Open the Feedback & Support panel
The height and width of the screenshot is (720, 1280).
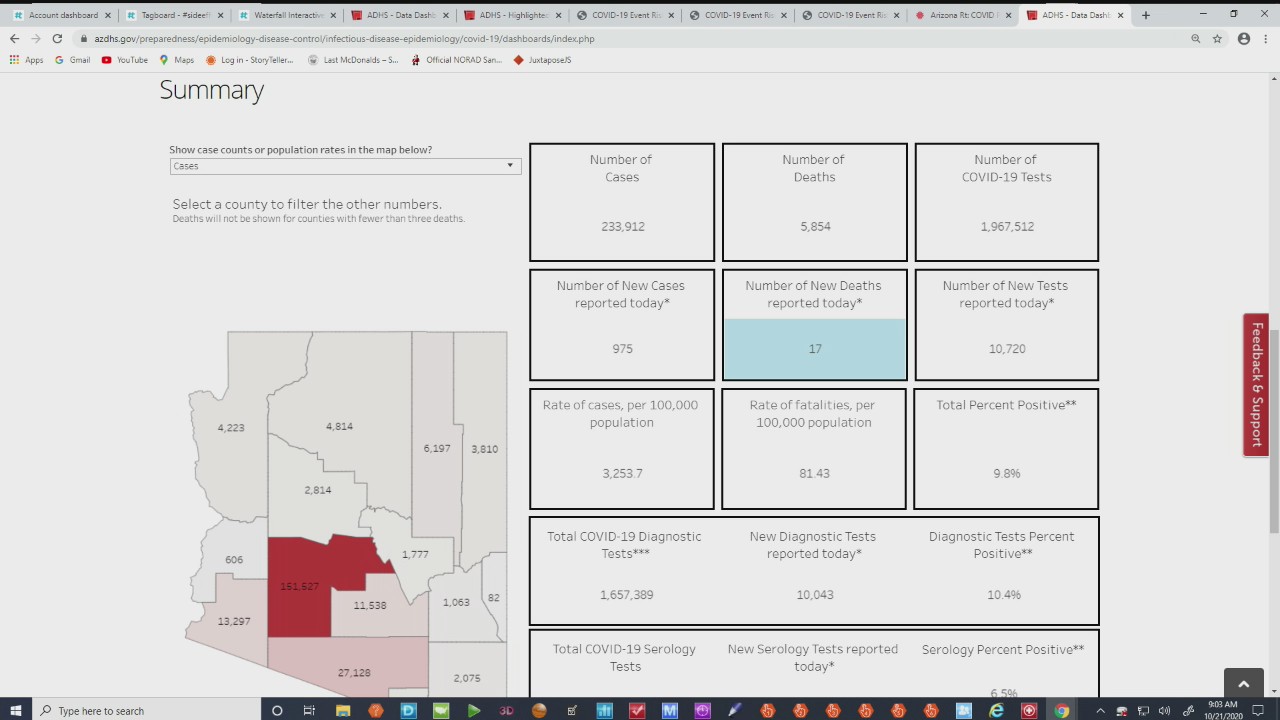click(1256, 385)
